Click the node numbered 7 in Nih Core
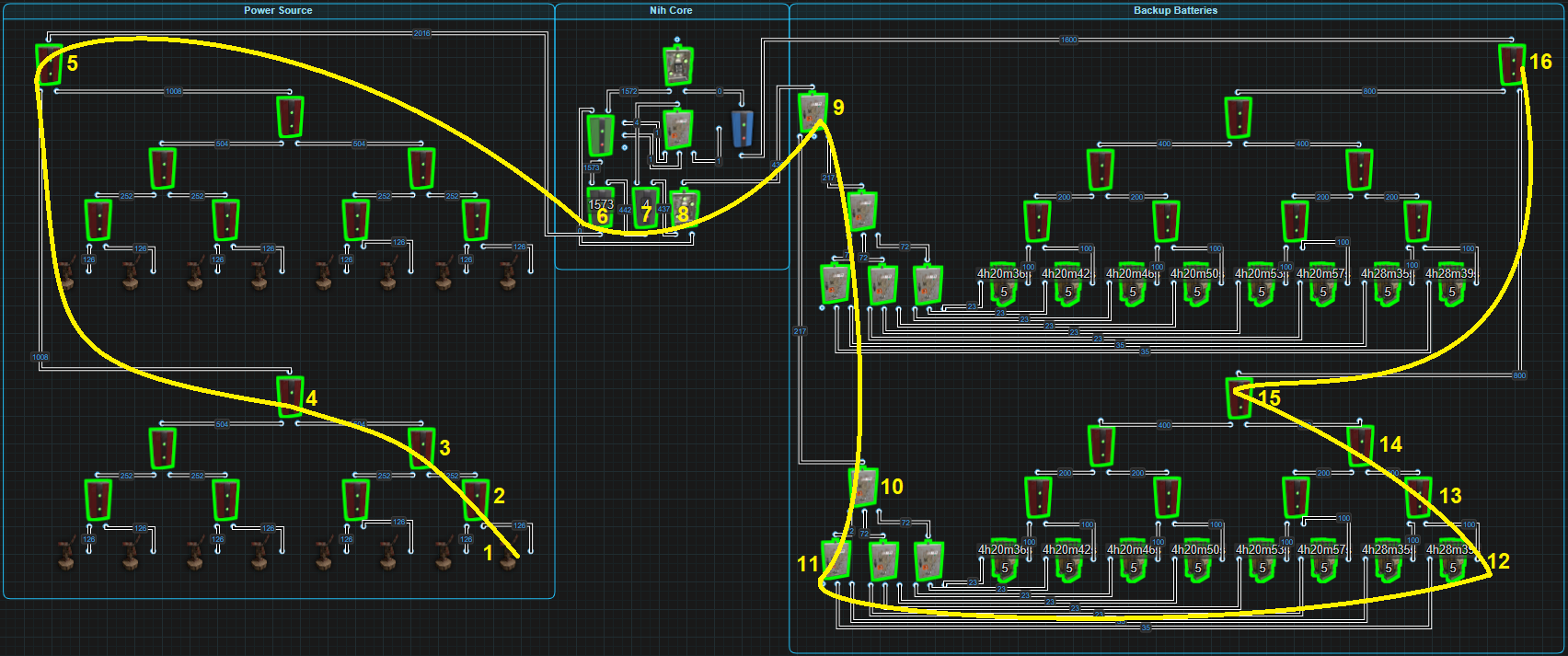This screenshot has width=1568, height=656. (646, 209)
